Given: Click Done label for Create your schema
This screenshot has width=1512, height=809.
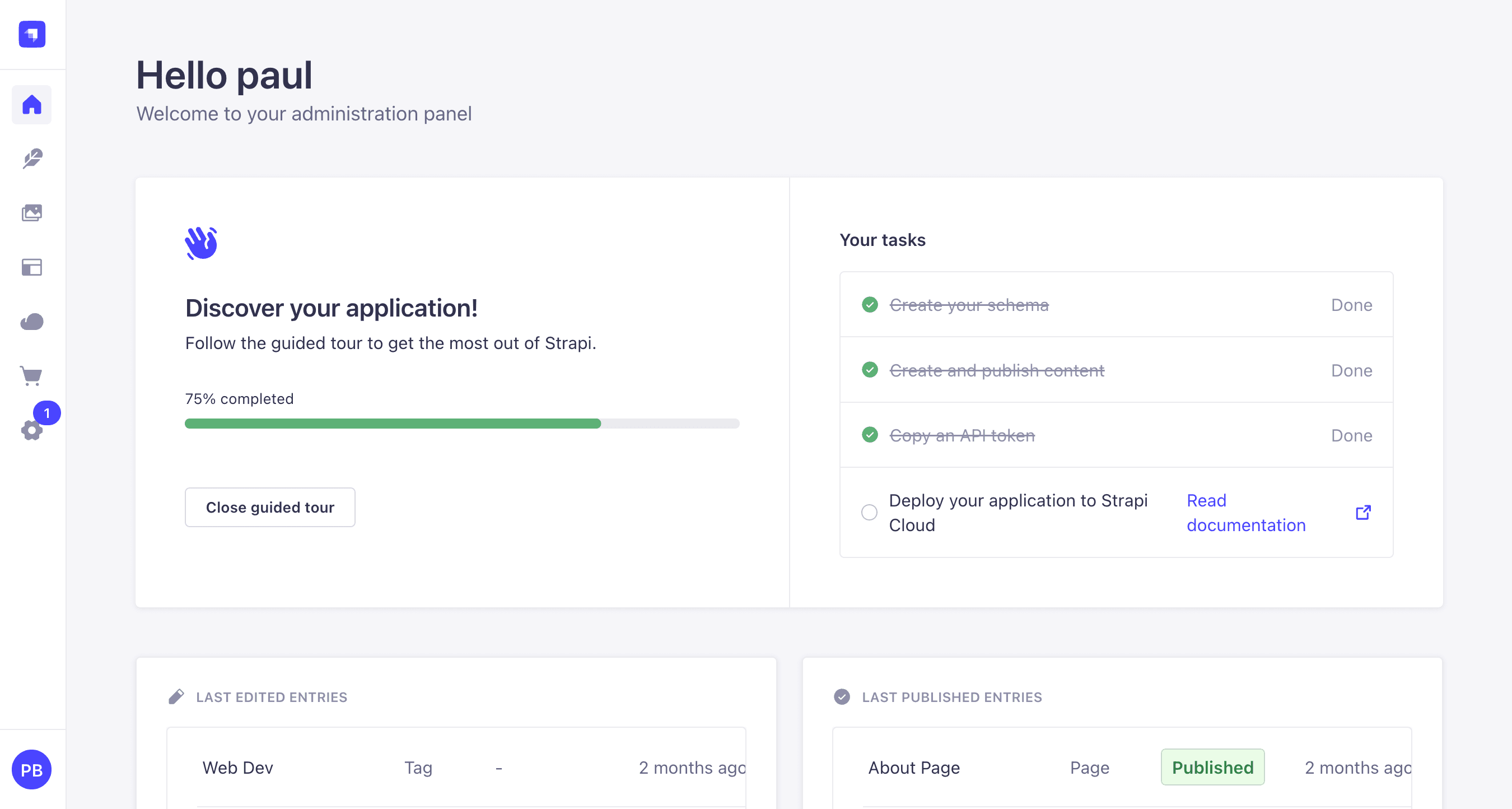Looking at the screenshot, I should [x=1352, y=305].
